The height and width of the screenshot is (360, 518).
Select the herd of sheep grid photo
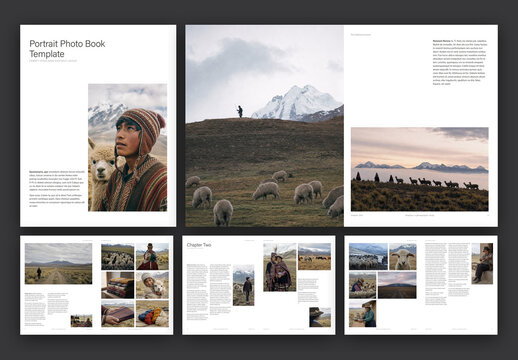pyautogui.click(x=118, y=256)
